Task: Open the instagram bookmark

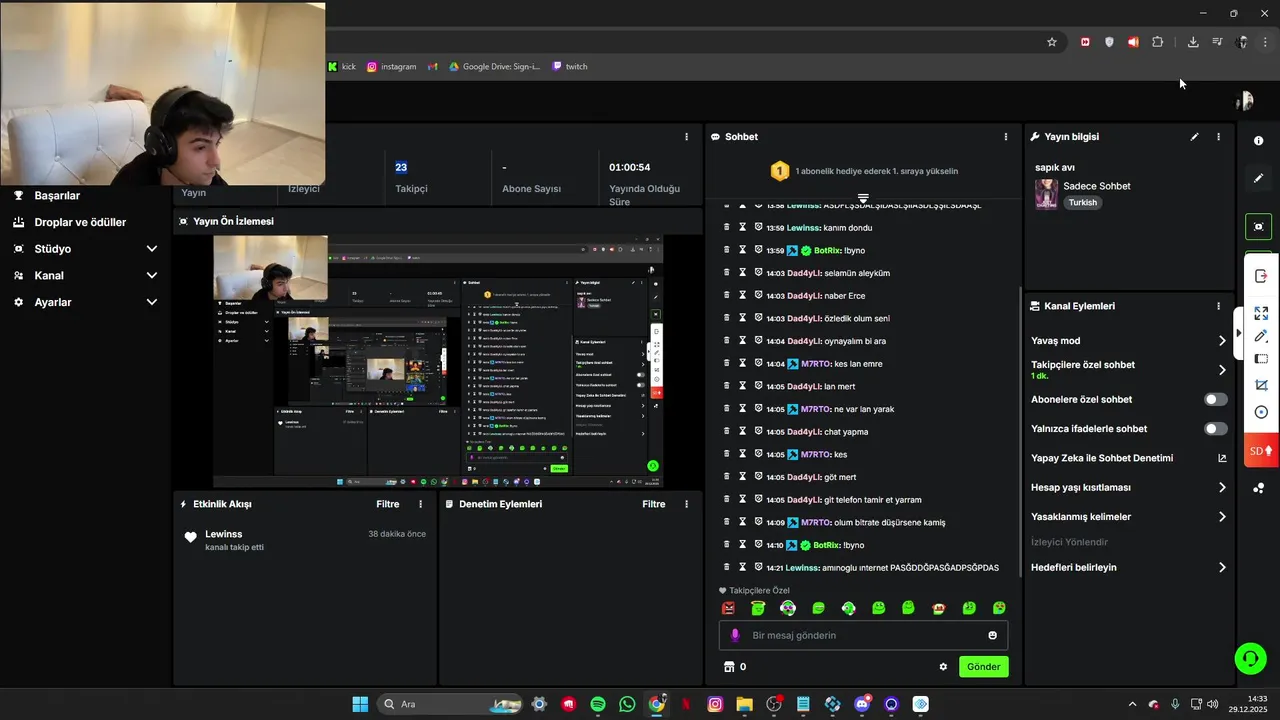Action: (391, 67)
